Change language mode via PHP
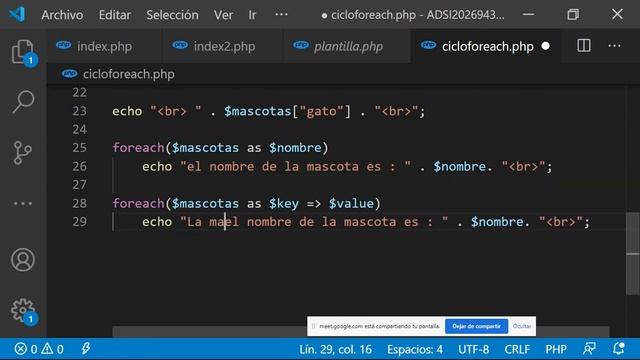Image resolution: width=640 pixels, height=360 pixels. pos(556,349)
